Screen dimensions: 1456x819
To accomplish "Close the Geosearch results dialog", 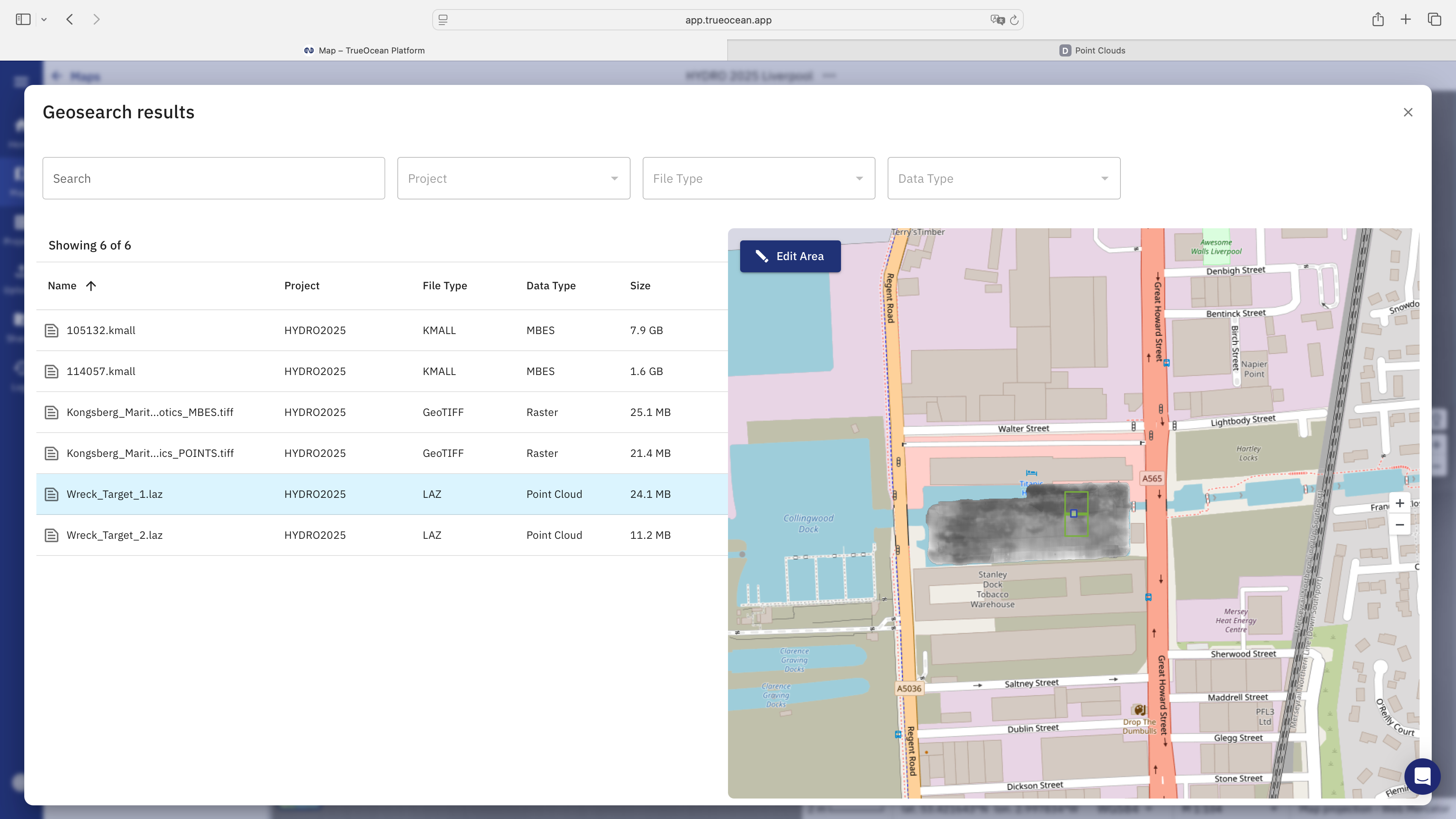I will pos(1407,113).
